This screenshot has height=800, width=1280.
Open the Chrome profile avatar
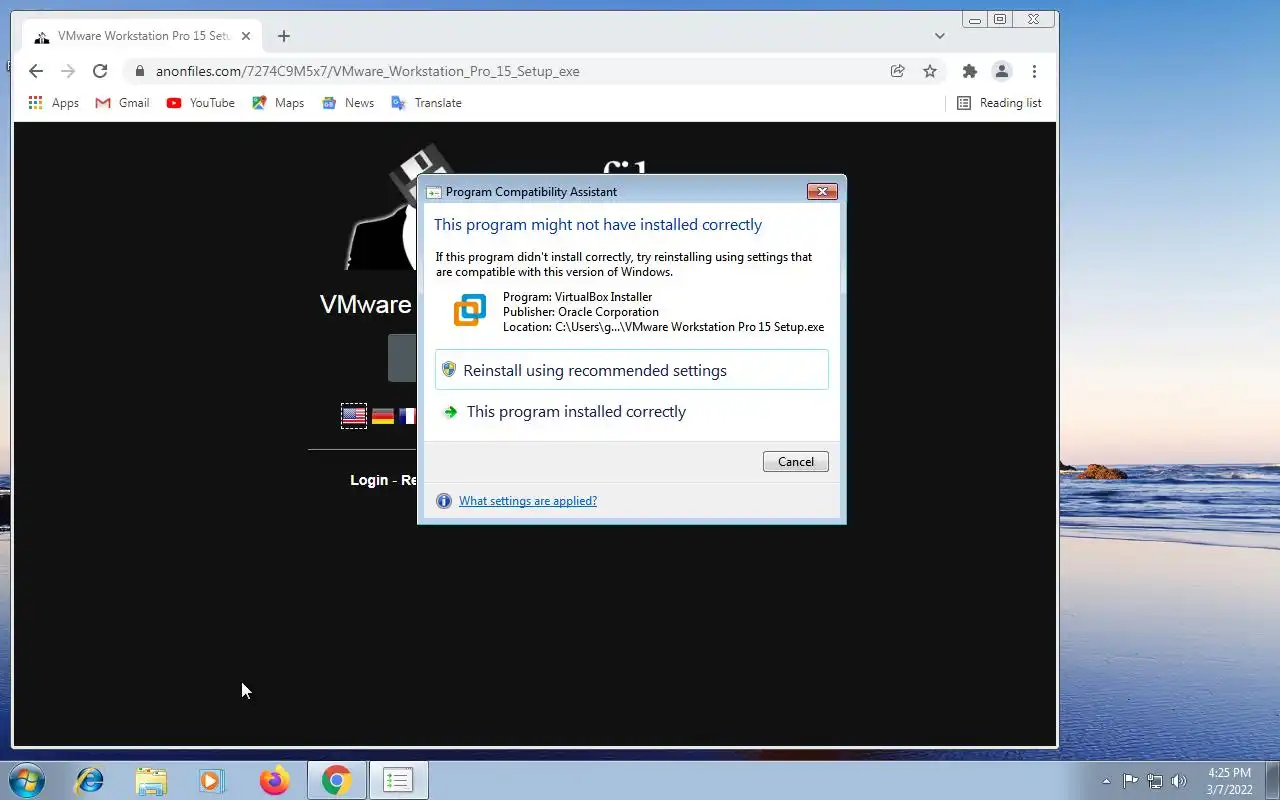(x=1001, y=71)
